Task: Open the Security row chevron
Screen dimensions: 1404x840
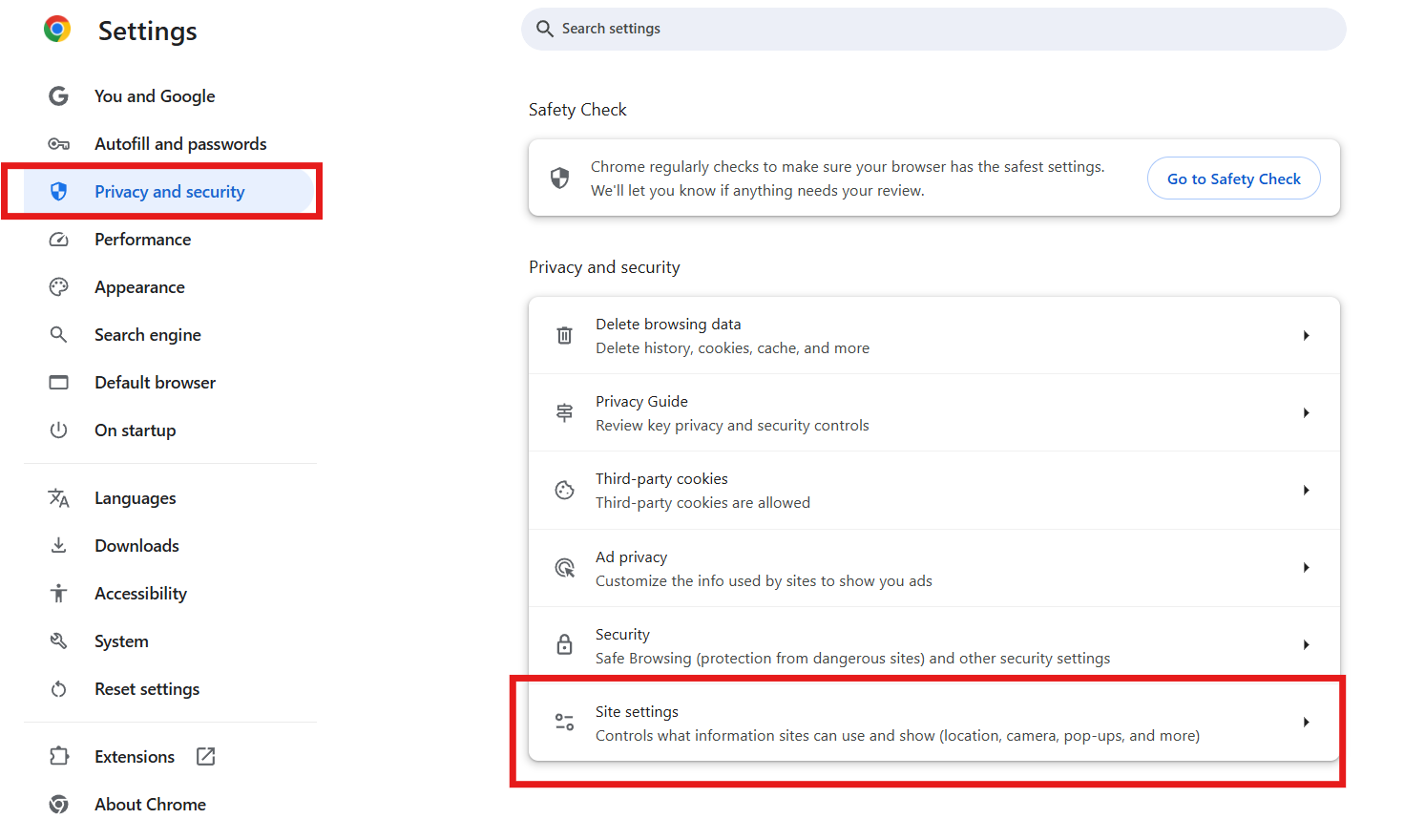Action: point(1306,645)
